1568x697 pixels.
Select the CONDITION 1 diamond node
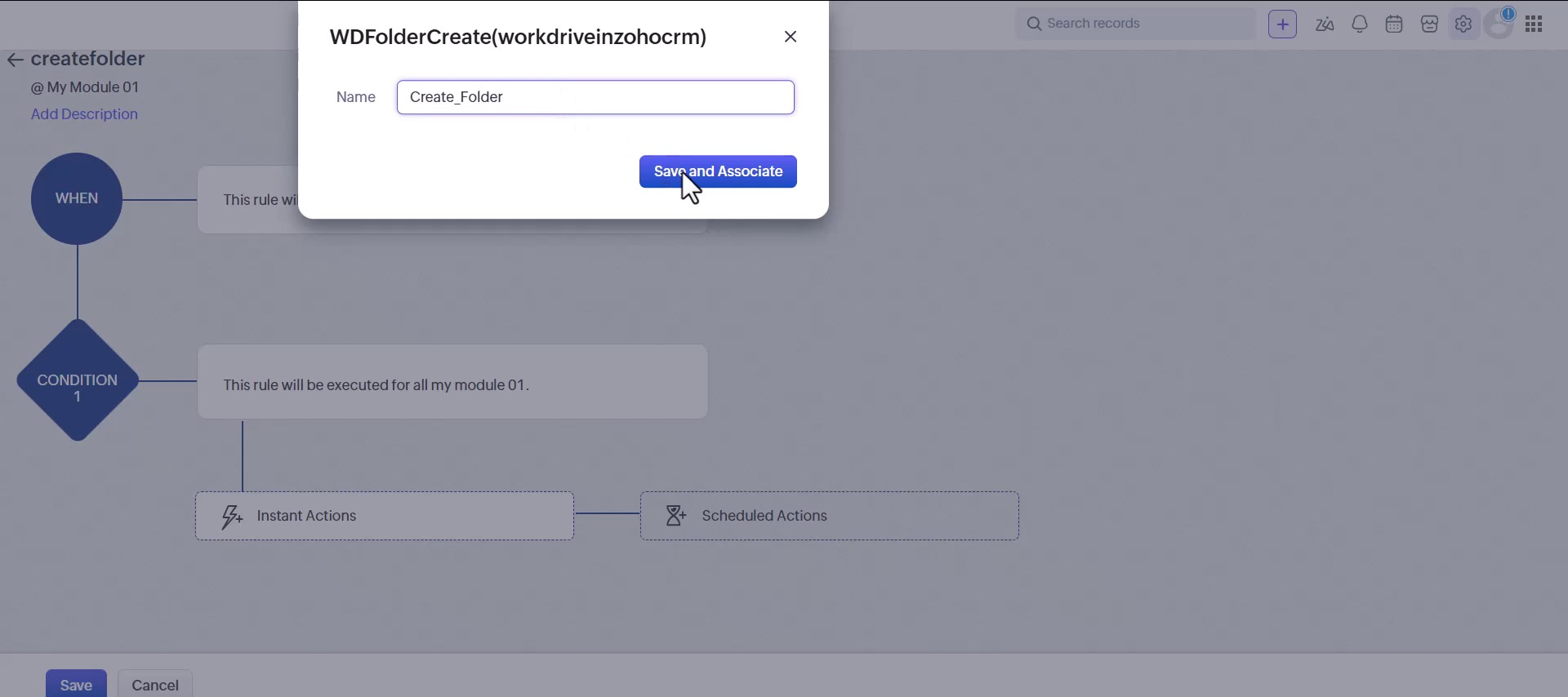tap(77, 380)
